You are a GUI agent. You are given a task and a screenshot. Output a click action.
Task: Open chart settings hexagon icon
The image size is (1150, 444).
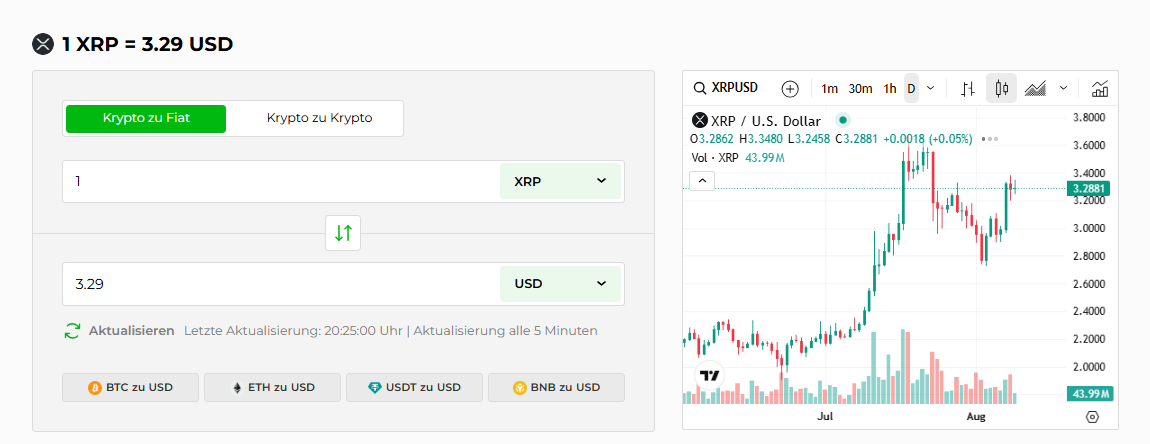coord(1092,417)
